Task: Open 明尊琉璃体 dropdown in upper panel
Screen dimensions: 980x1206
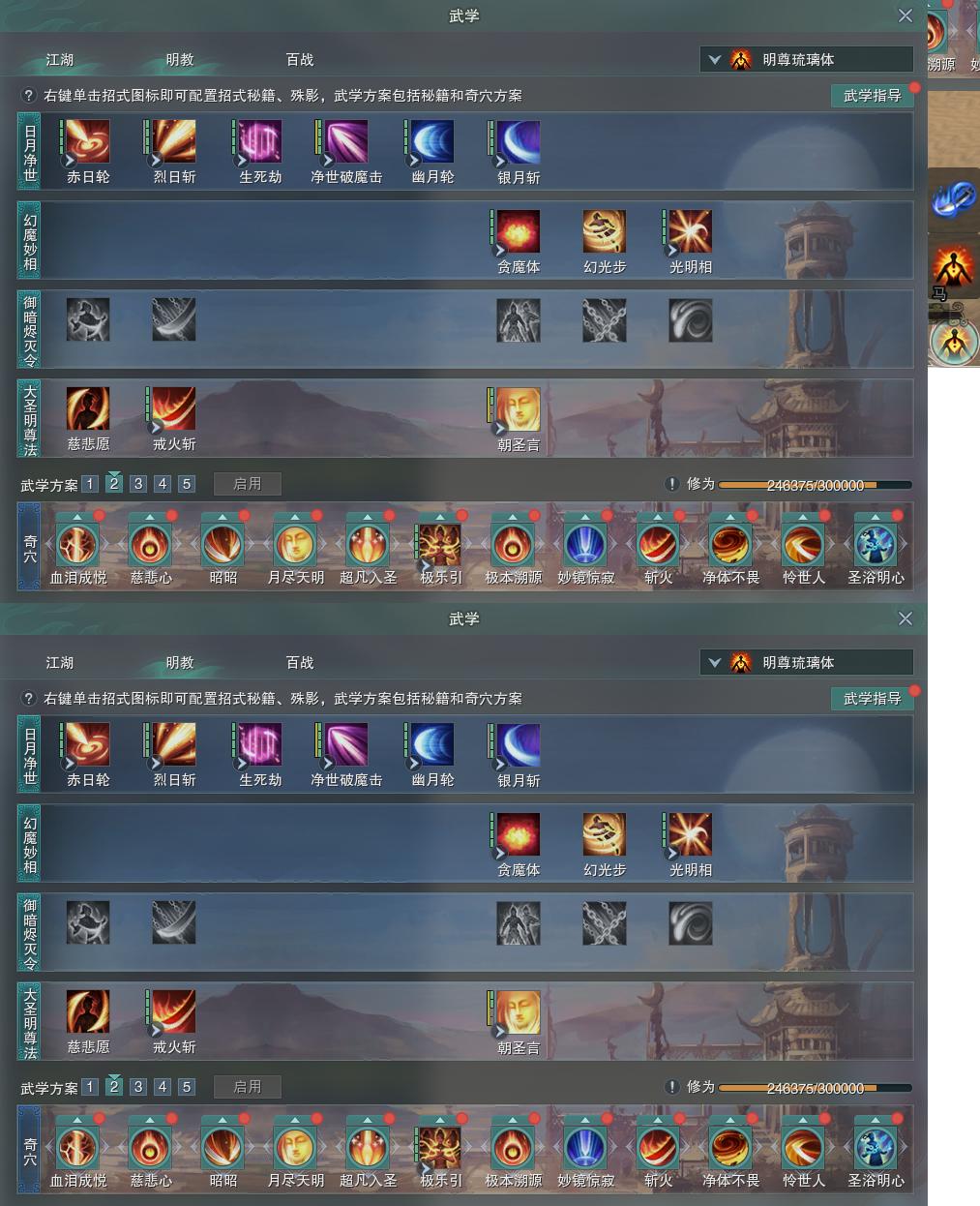Action: coord(807,60)
